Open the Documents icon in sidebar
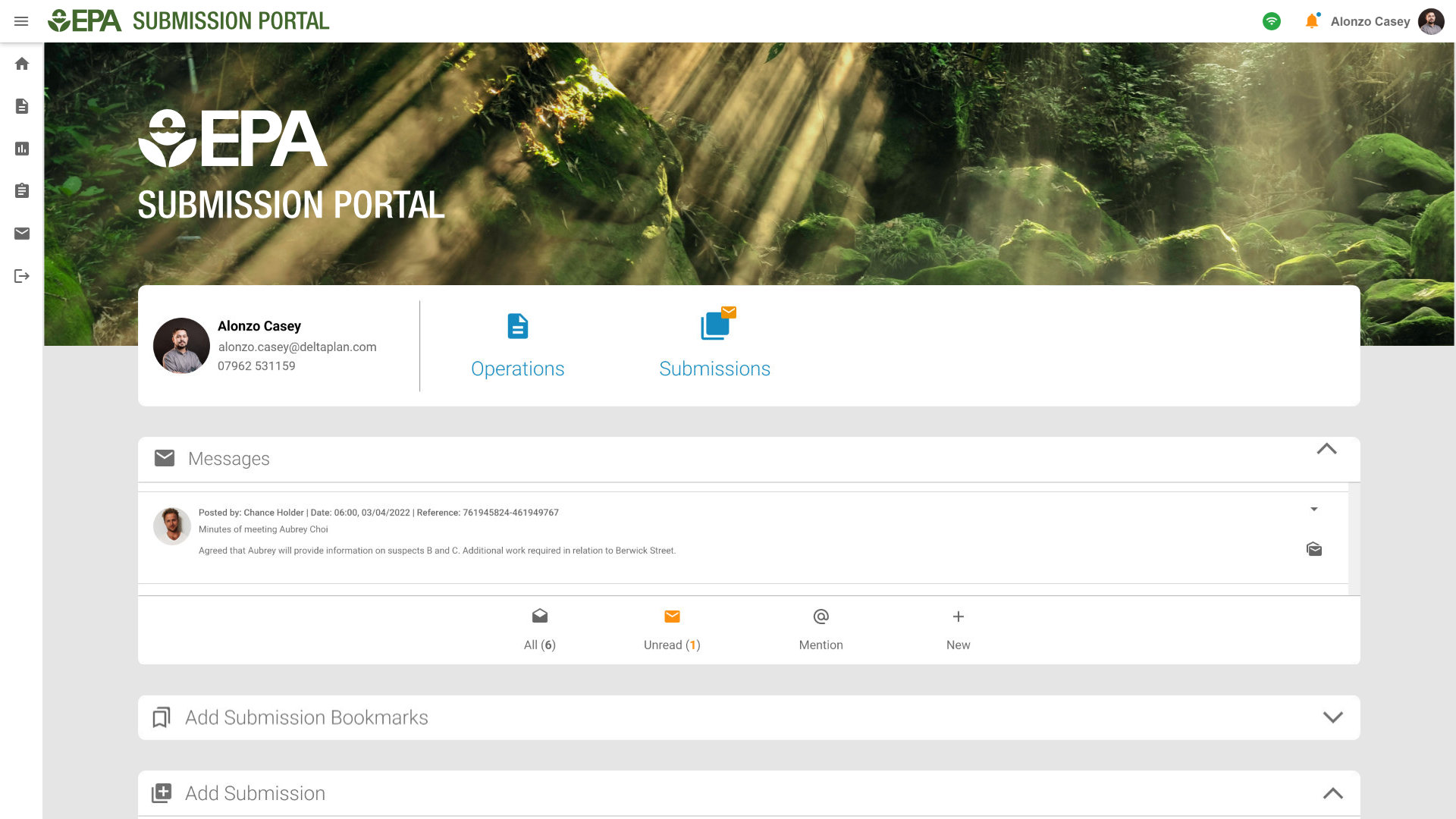 pos(22,106)
